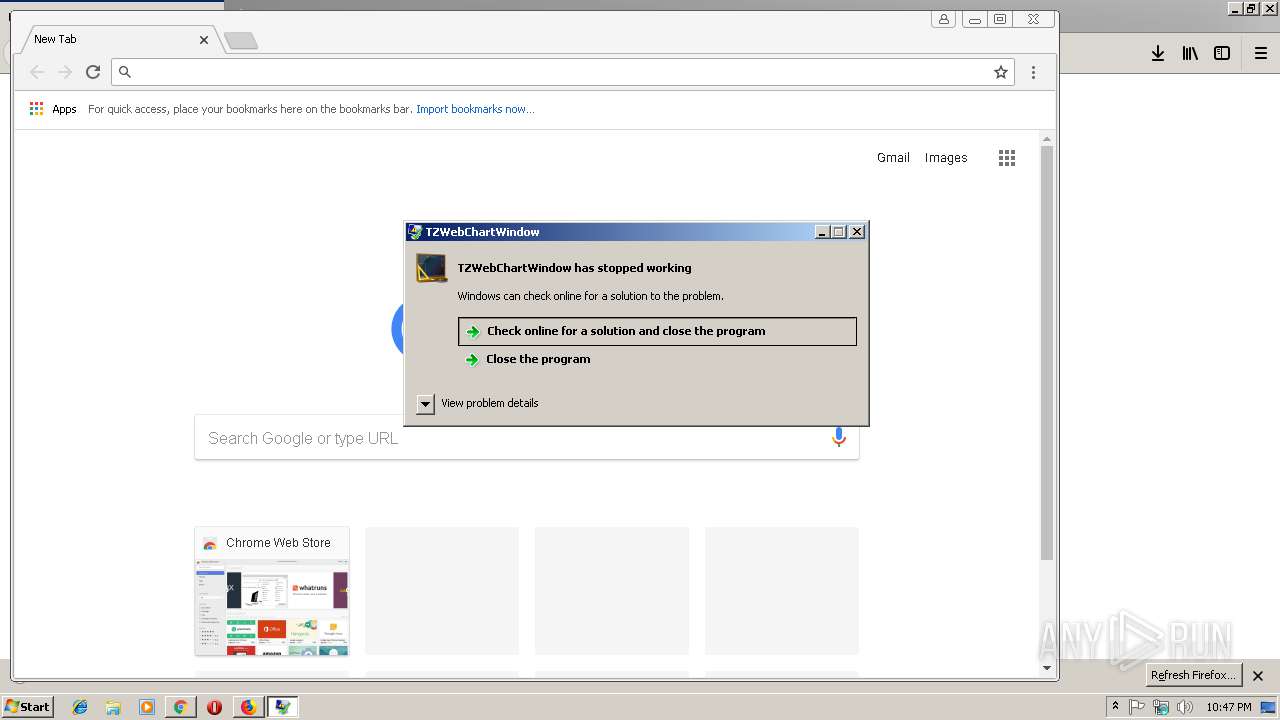The image size is (1280, 720).
Task: Start voice search with microphone icon
Action: tap(839, 437)
